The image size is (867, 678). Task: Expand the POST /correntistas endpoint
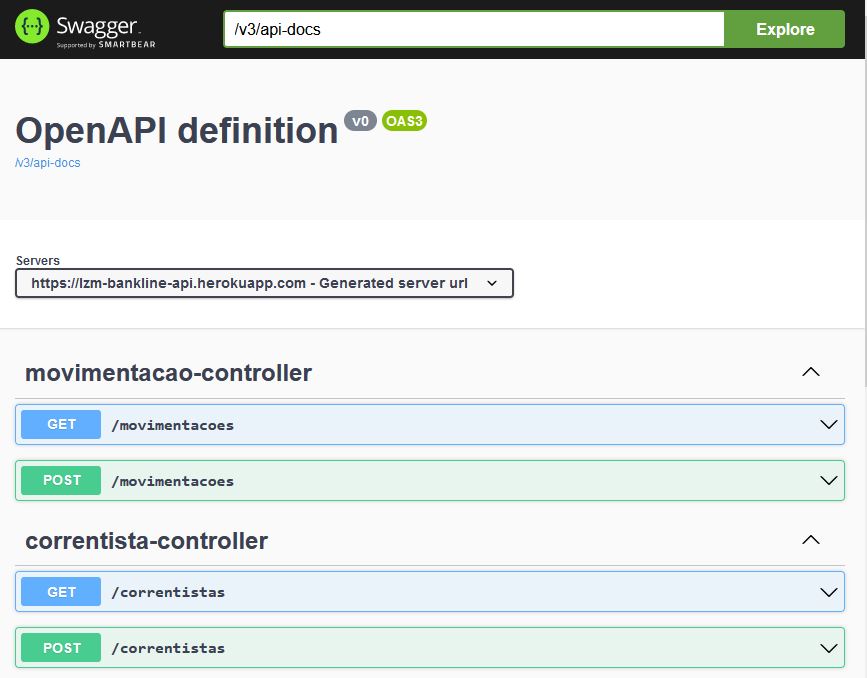(x=827, y=647)
